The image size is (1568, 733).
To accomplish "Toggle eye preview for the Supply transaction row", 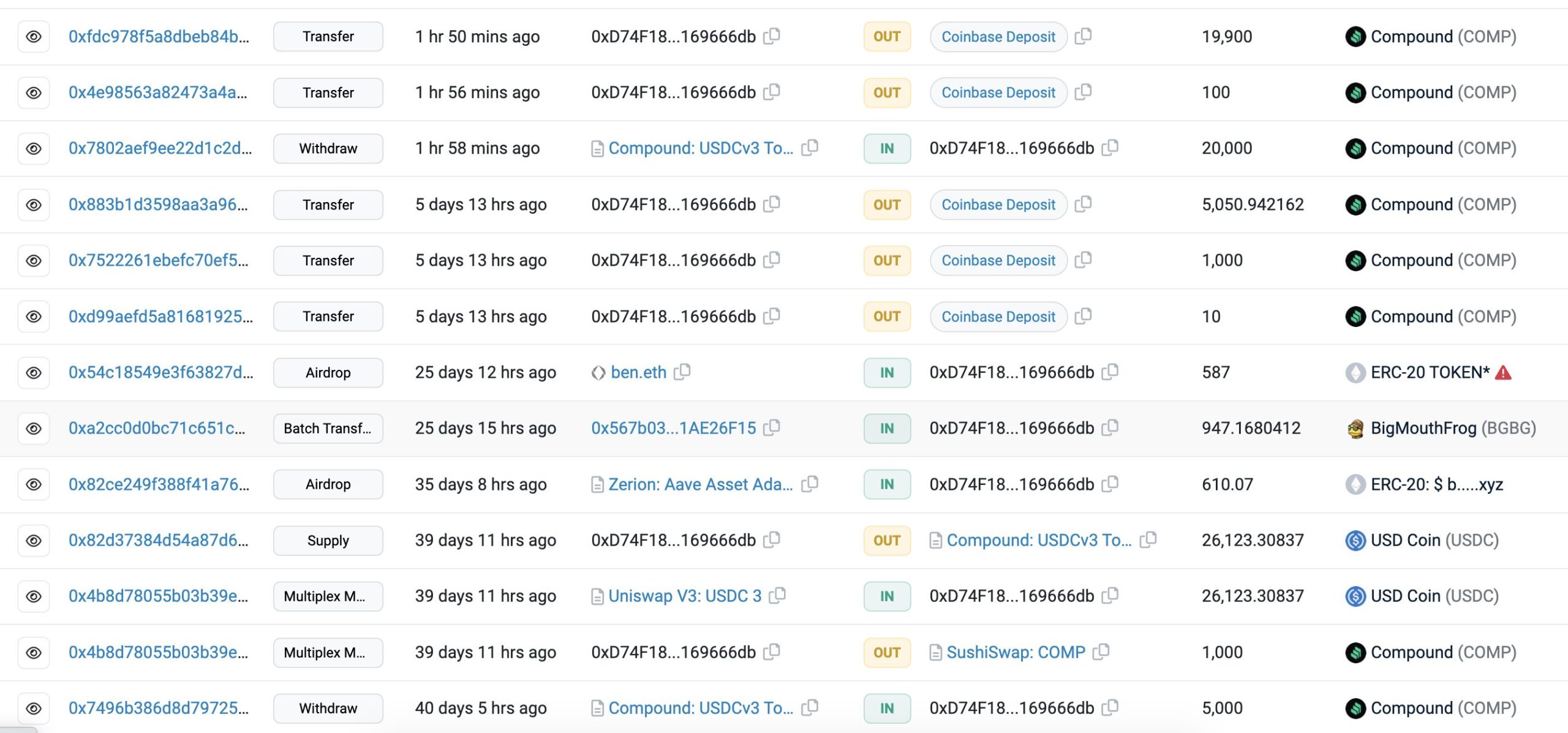I will (34, 540).
